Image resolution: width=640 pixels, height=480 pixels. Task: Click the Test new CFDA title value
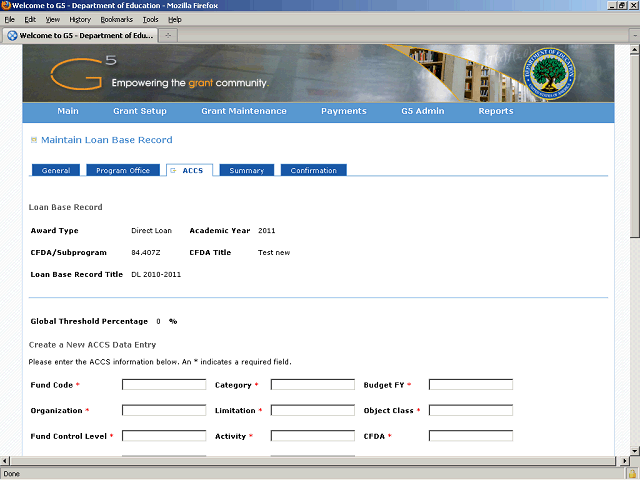pos(274,253)
